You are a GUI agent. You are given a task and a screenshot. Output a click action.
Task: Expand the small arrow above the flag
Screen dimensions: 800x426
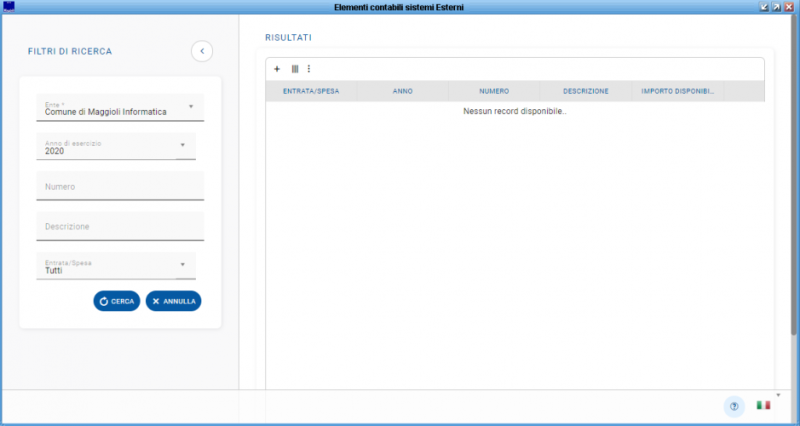(x=779, y=395)
